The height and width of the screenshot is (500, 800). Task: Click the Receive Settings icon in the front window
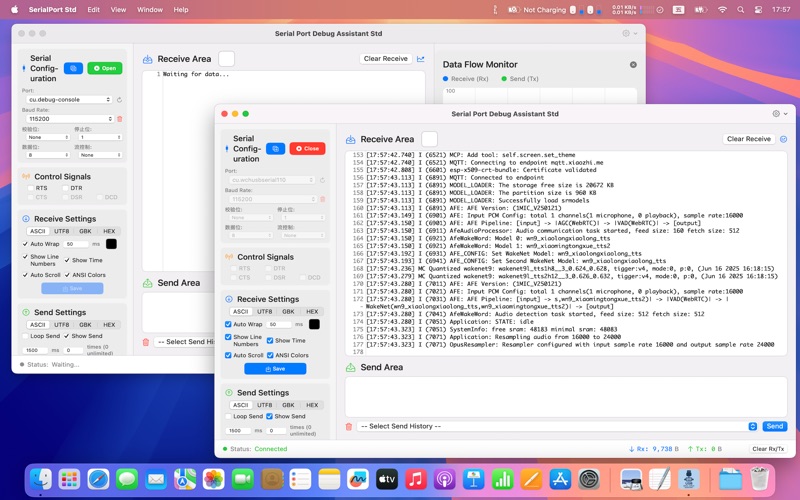[x=229, y=299]
